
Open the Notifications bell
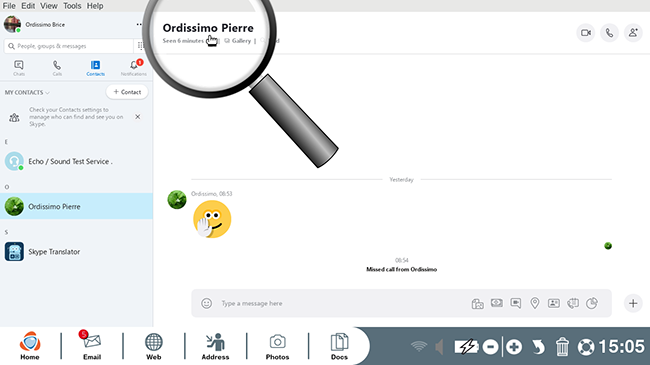click(133, 68)
